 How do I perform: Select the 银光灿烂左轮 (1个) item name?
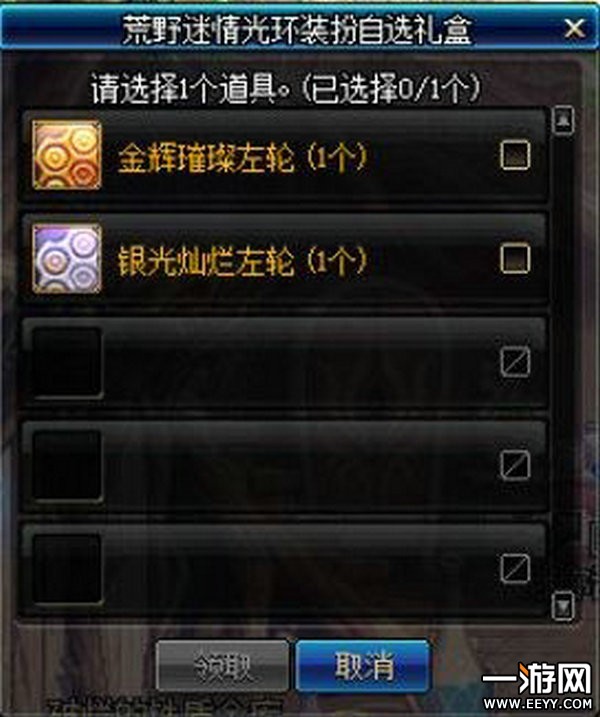[242, 261]
